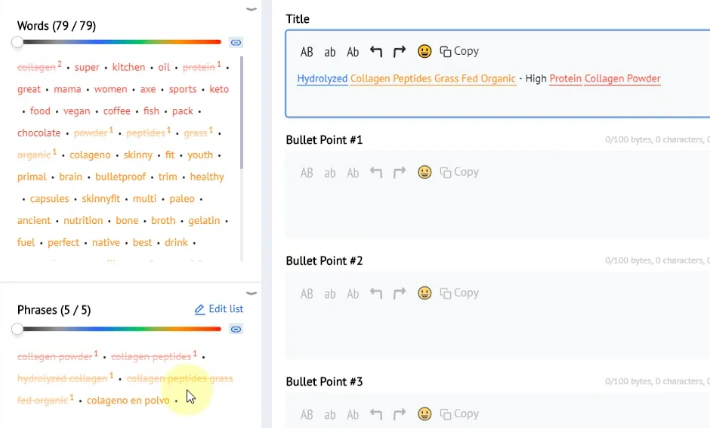The image size is (710, 428).
Task: Click the word 'vegan' in Words list
Action: point(77,111)
